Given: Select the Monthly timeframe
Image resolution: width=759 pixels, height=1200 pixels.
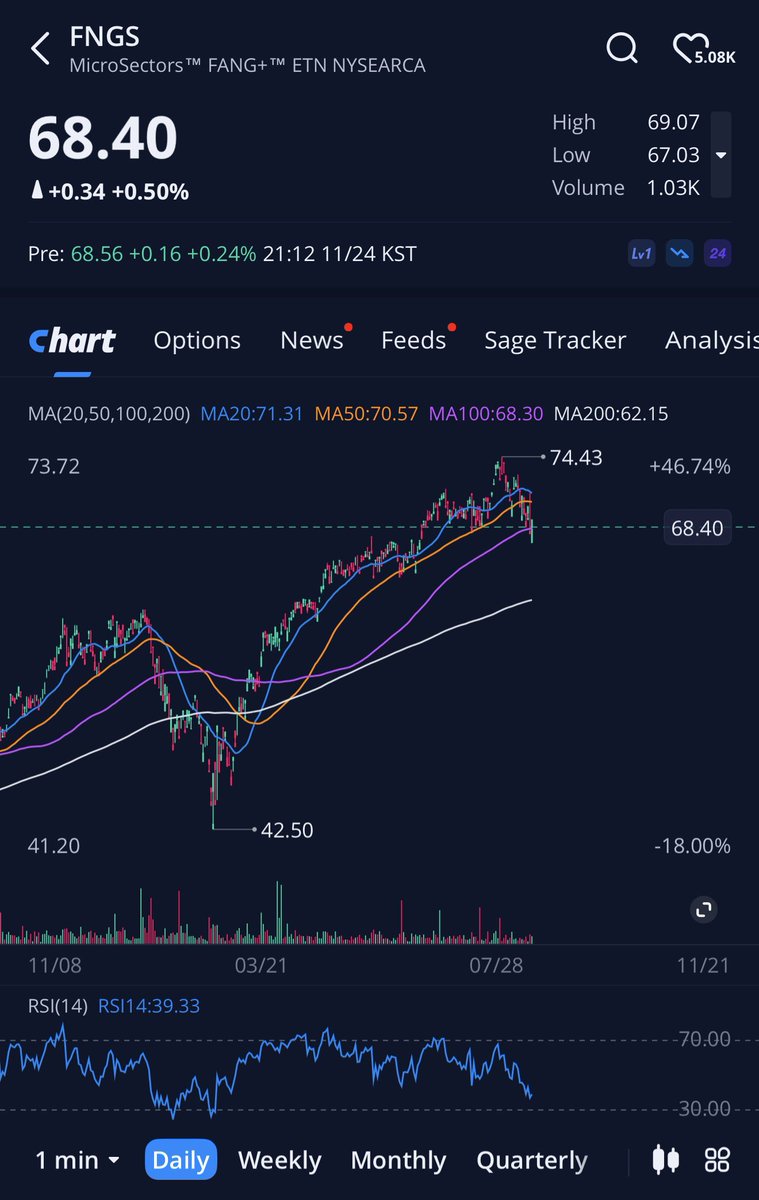Looking at the screenshot, I should click(x=398, y=1160).
